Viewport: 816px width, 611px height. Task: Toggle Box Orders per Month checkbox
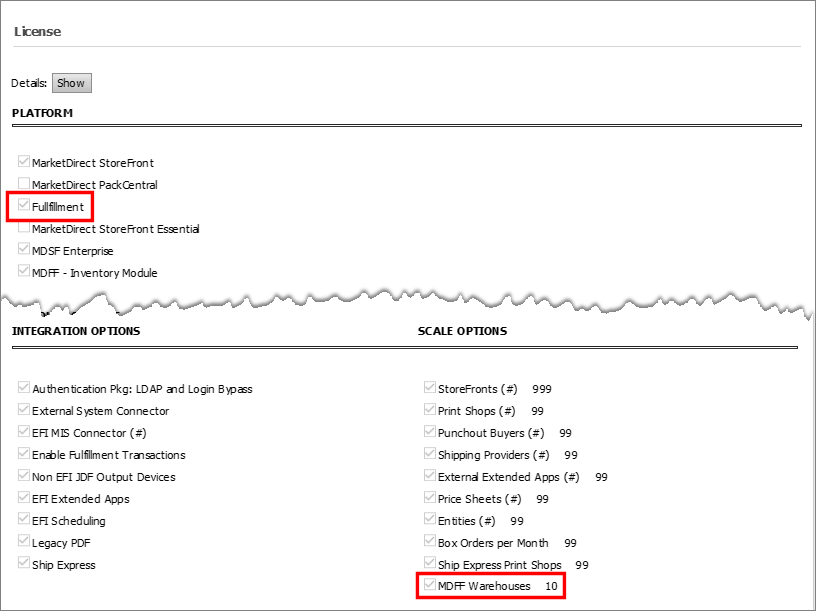[x=429, y=541]
